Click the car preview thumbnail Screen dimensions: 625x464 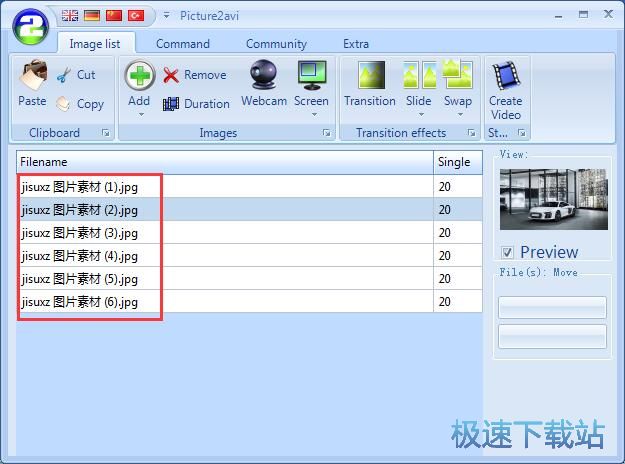coord(539,201)
